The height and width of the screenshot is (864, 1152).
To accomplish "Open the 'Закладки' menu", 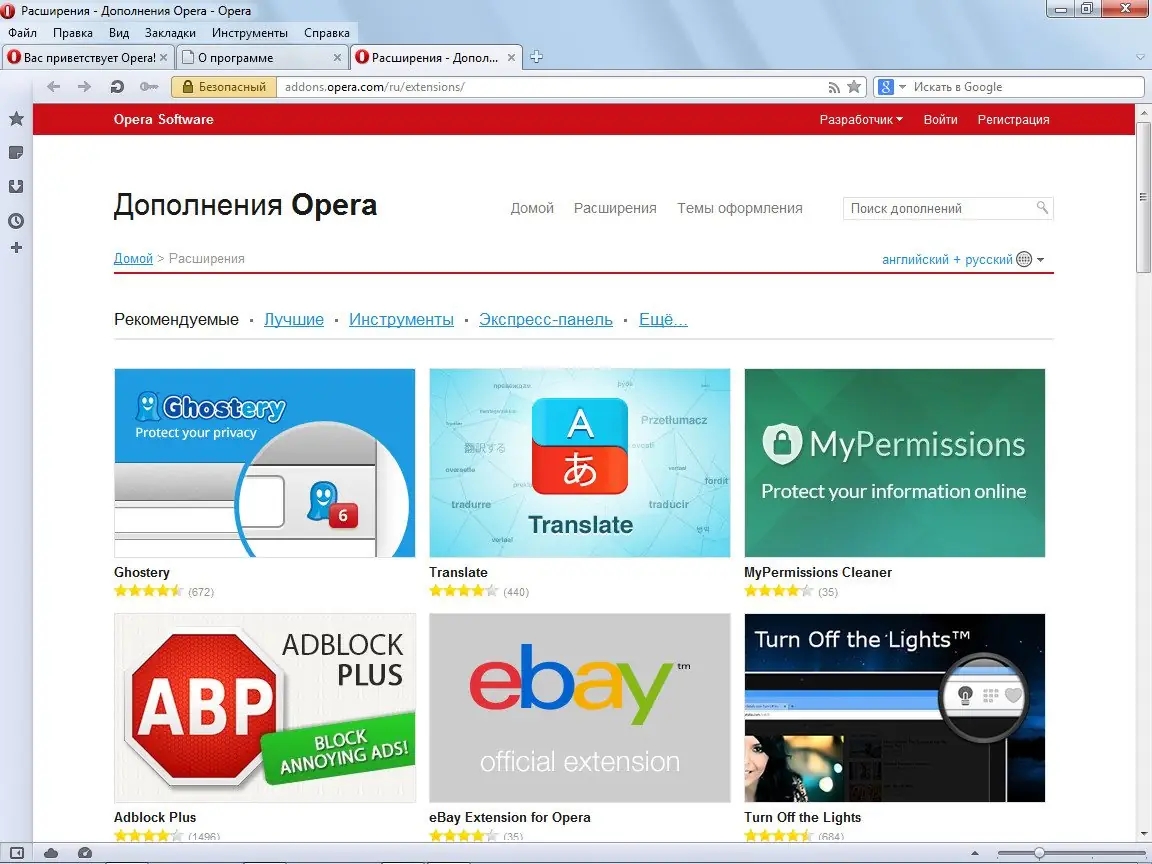I will point(170,33).
